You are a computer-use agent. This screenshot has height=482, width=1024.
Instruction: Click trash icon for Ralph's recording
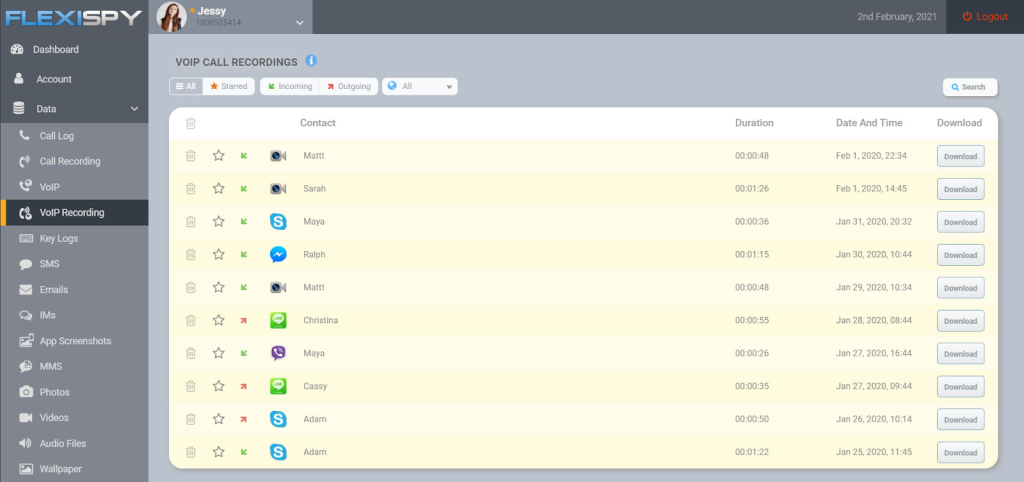tap(191, 254)
